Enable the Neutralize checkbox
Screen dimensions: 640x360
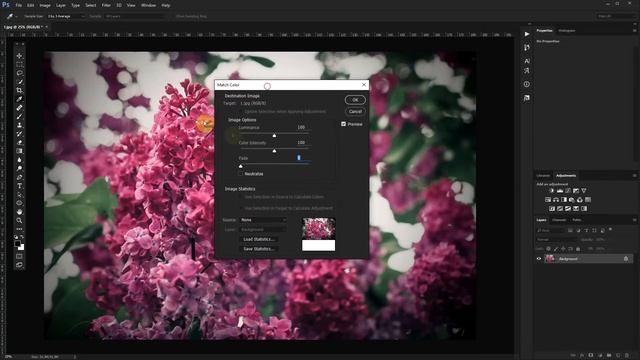pyautogui.click(x=240, y=173)
